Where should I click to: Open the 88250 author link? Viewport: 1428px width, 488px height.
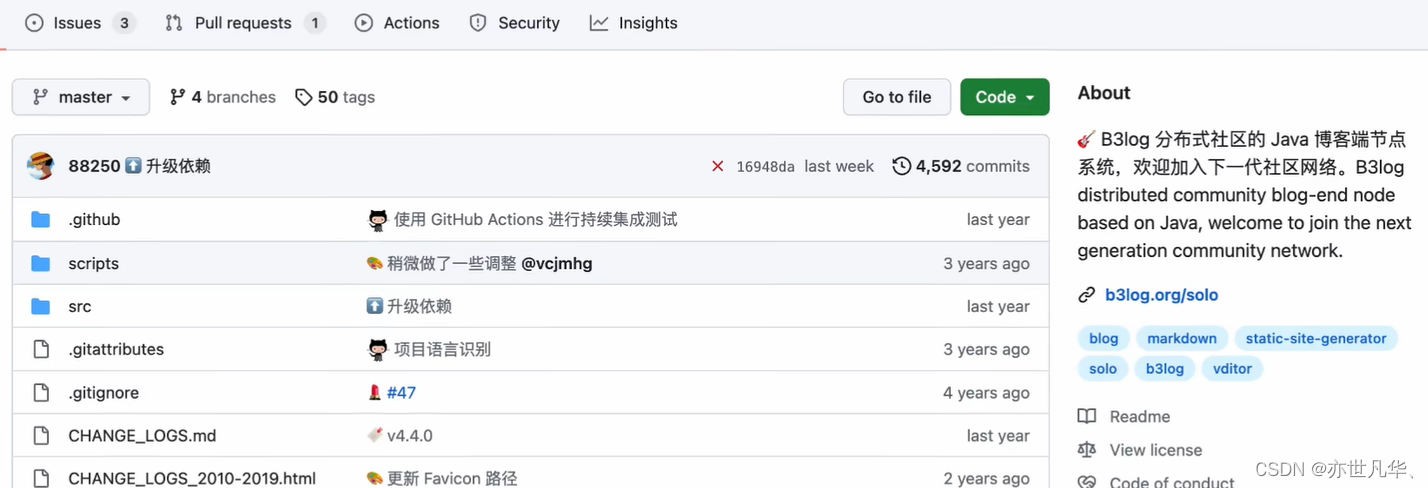coord(94,166)
